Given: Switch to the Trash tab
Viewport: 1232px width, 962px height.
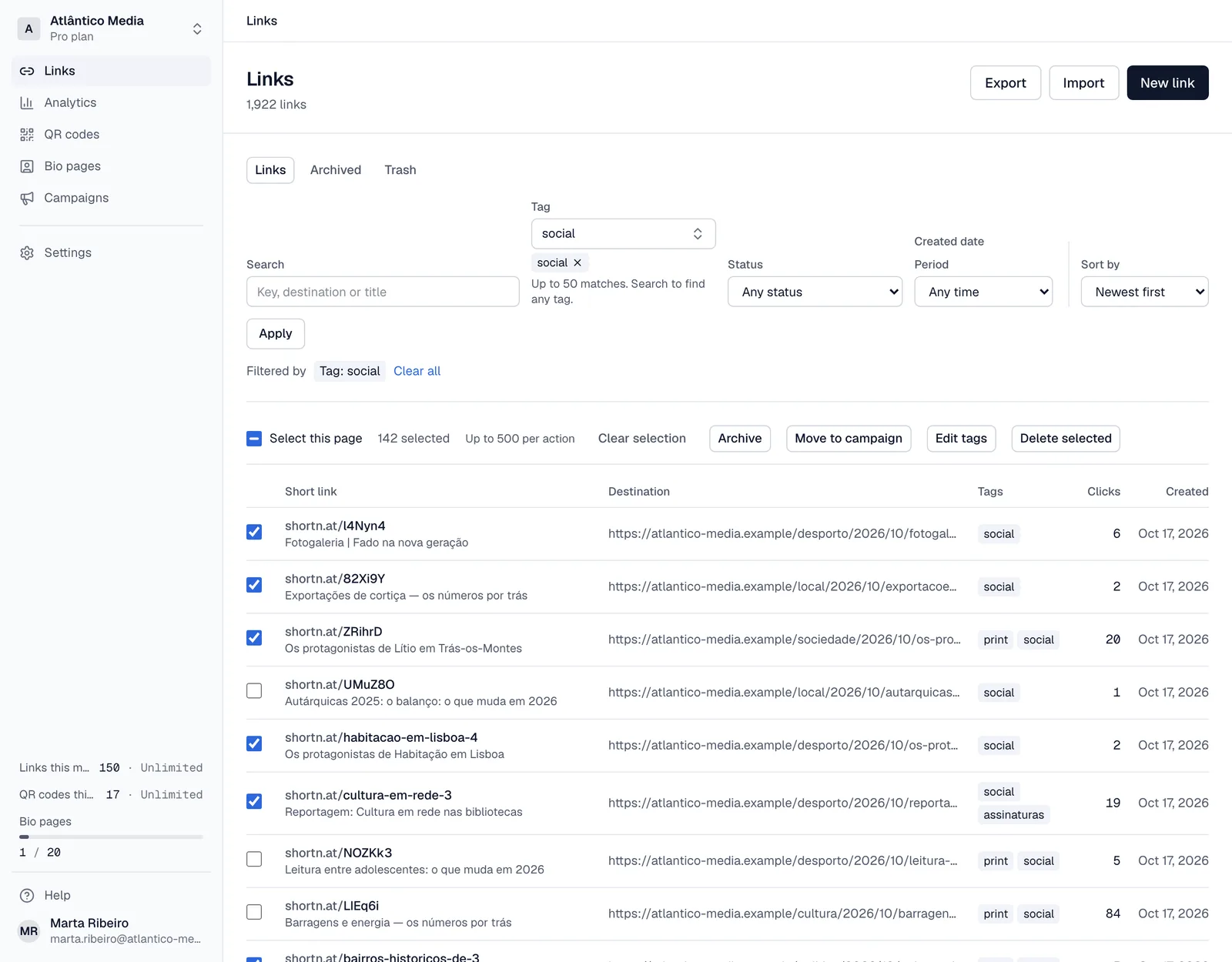Looking at the screenshot, I should (400, 170).
